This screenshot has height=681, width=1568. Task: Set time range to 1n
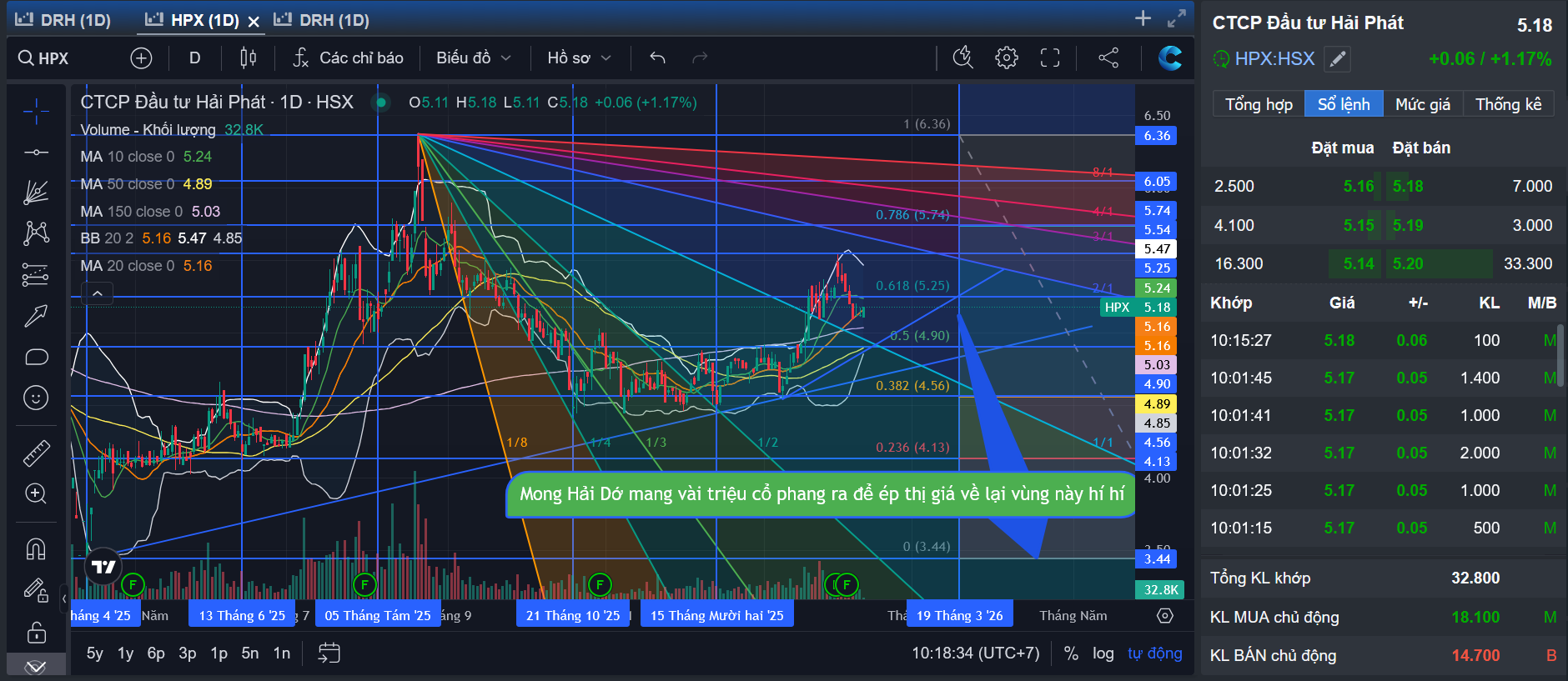coord(282,653)
